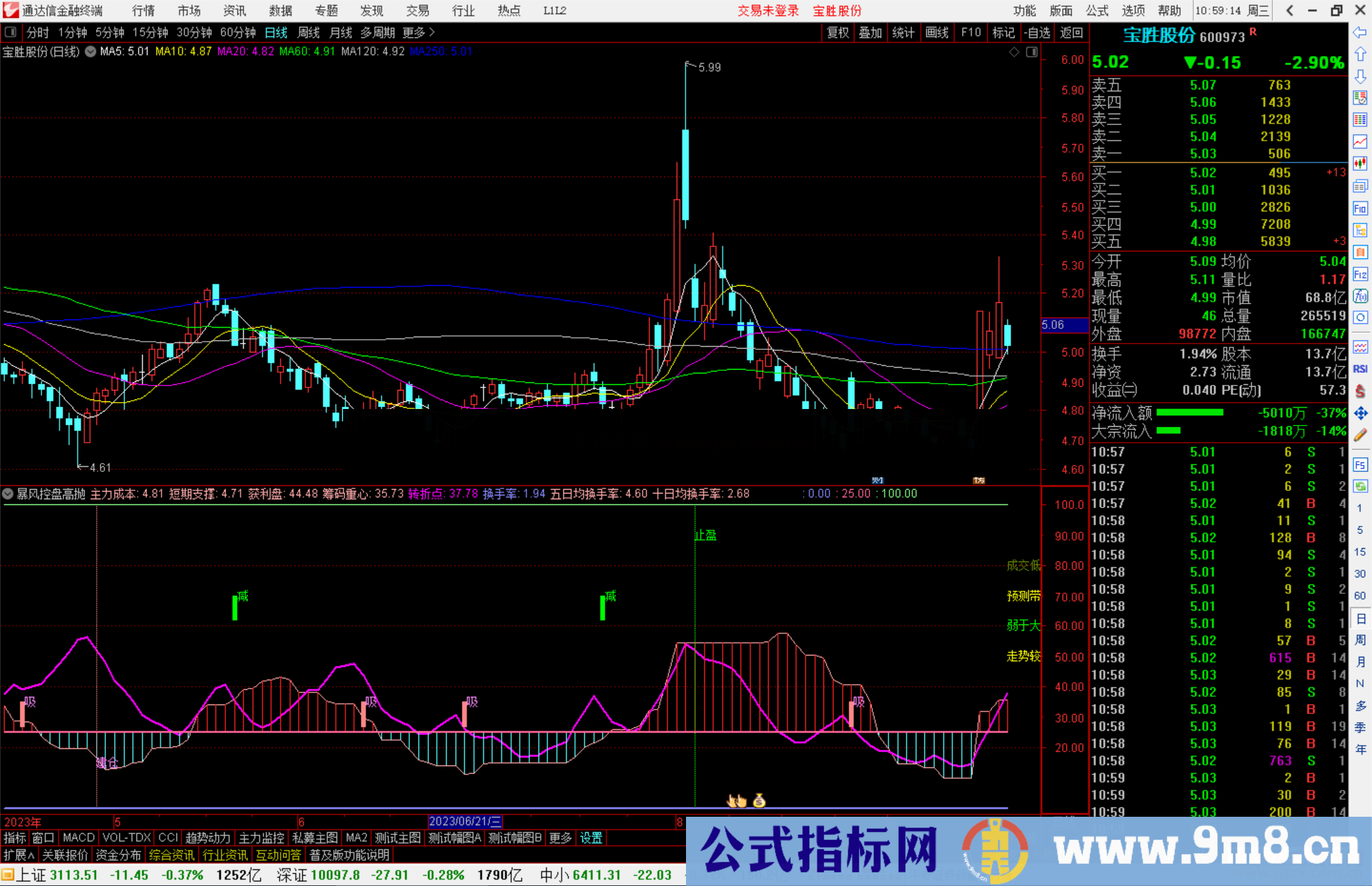This screenshot has height=886, width=1372.
Task: Click the F12 trading icon in sidebar
Action: pos(1360,274)
